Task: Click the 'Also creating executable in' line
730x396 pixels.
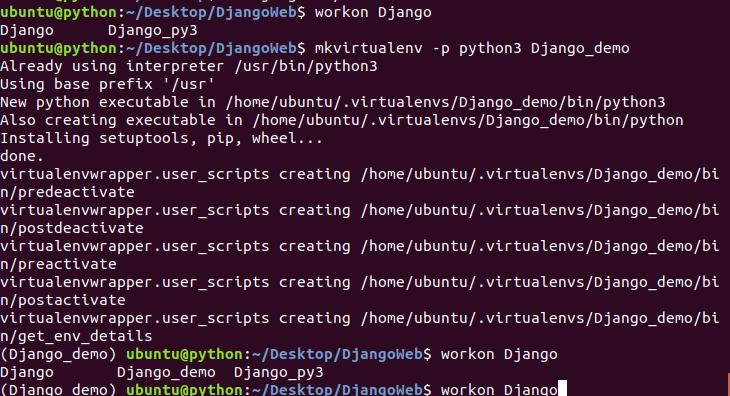Action: pos(342,121)
